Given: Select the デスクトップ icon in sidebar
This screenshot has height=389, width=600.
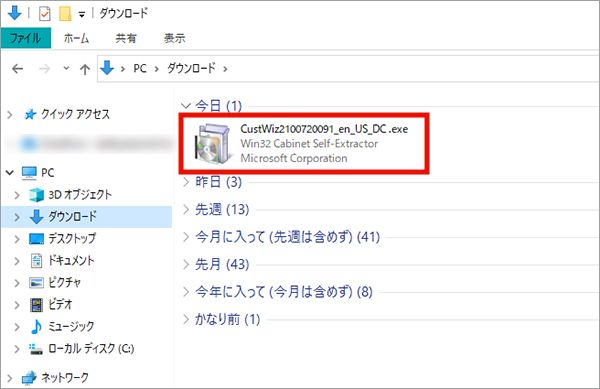Looking at the screenshot, I should tap(37, 239).
